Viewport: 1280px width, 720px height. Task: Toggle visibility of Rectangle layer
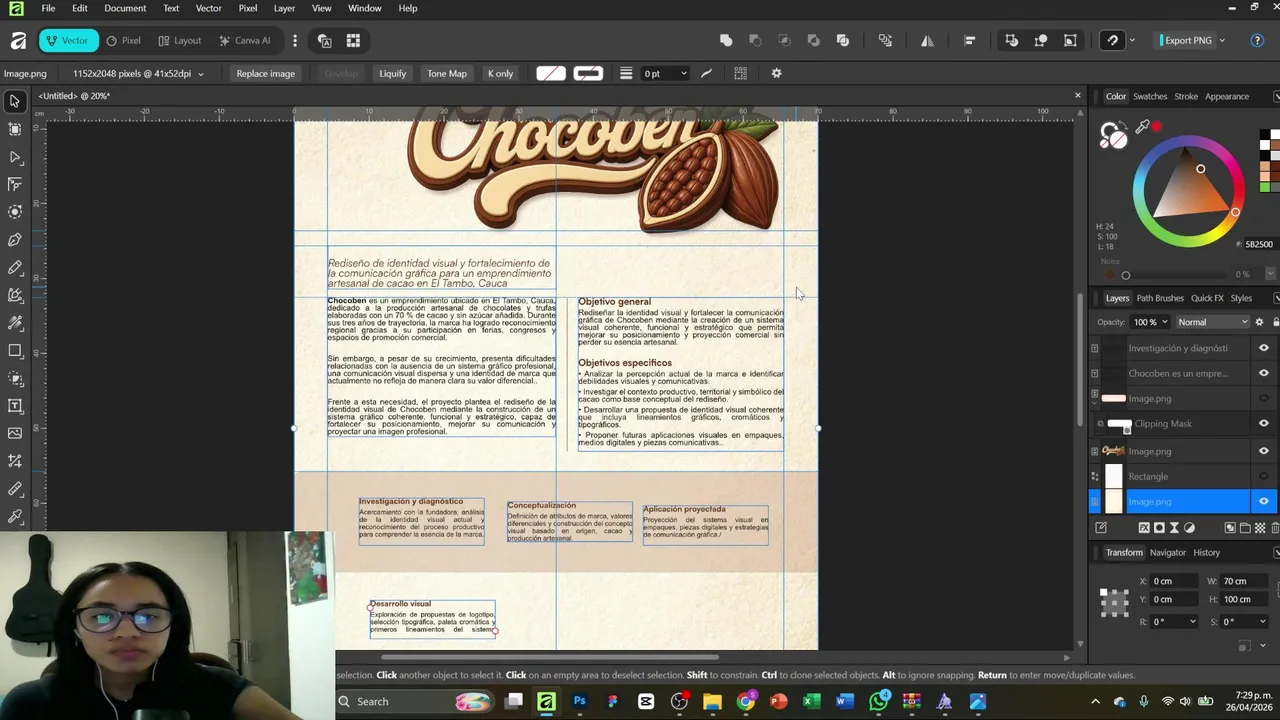(1263, 476)
